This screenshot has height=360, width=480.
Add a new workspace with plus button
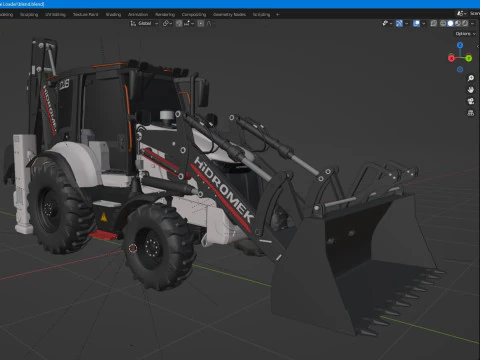(x=277, y=14)
